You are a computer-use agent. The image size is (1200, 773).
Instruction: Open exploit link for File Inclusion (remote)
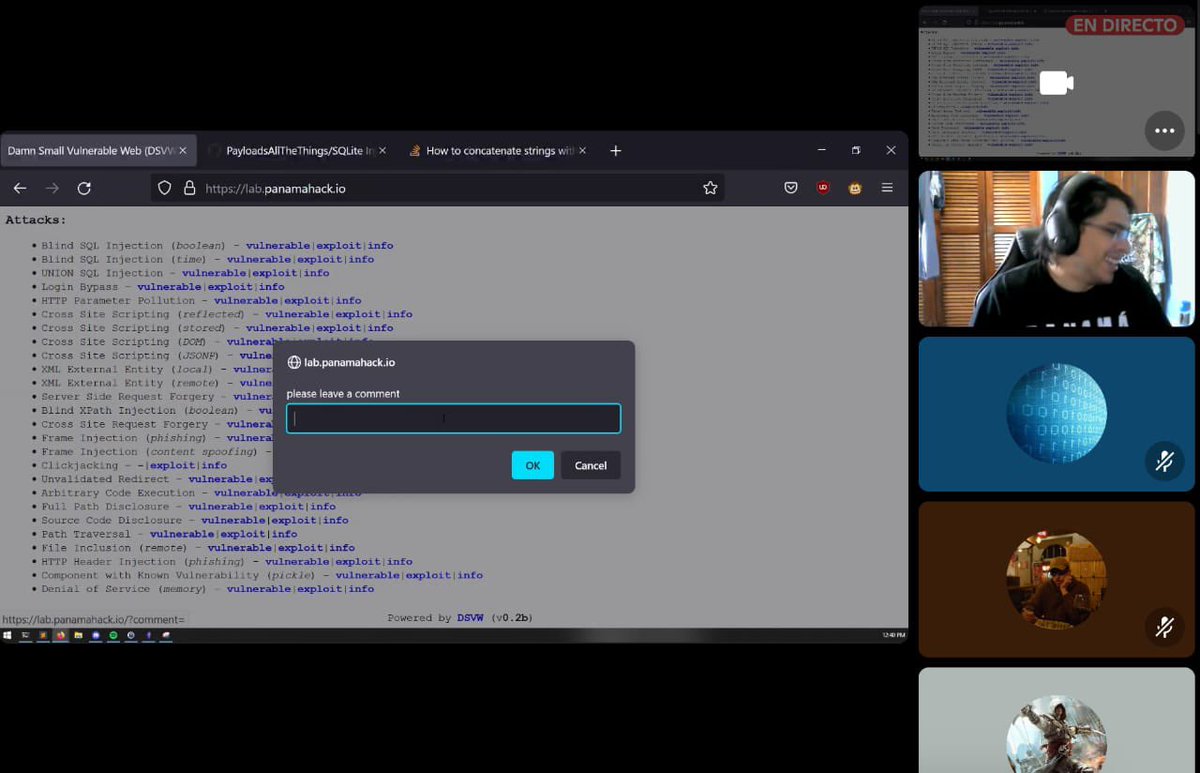point(301,548)
